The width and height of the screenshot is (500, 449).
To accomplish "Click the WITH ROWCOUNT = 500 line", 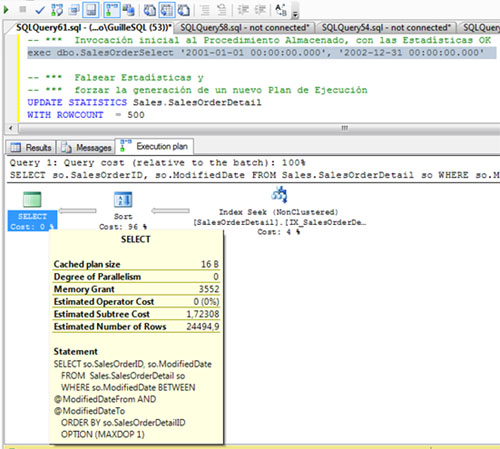I will (x=86, y=115).
